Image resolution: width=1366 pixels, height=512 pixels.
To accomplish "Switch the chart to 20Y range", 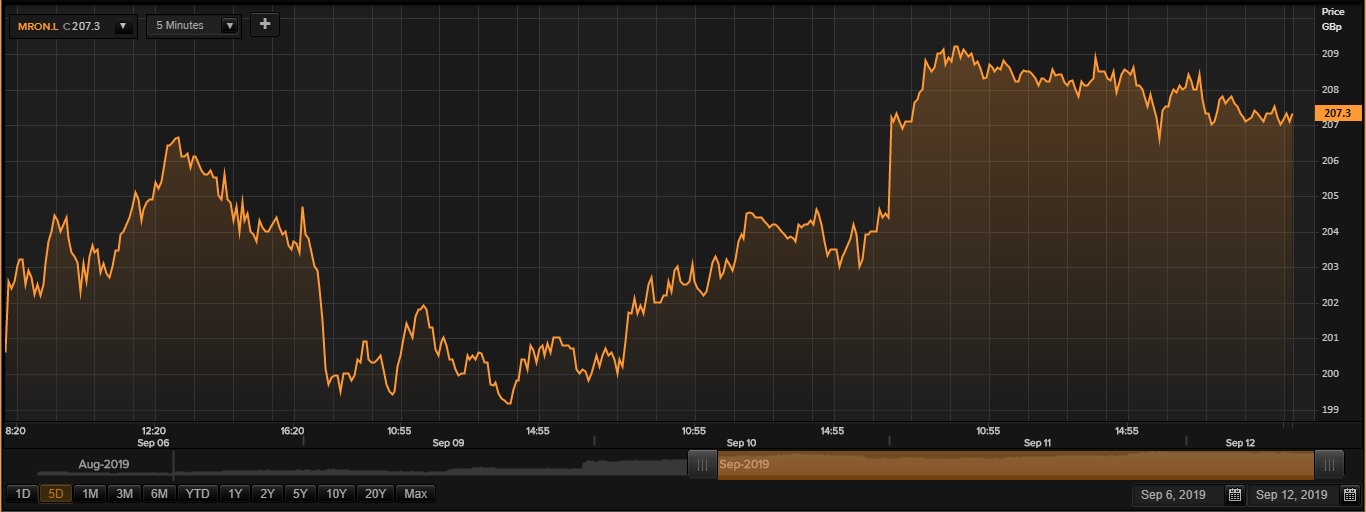I will point(375,493).
